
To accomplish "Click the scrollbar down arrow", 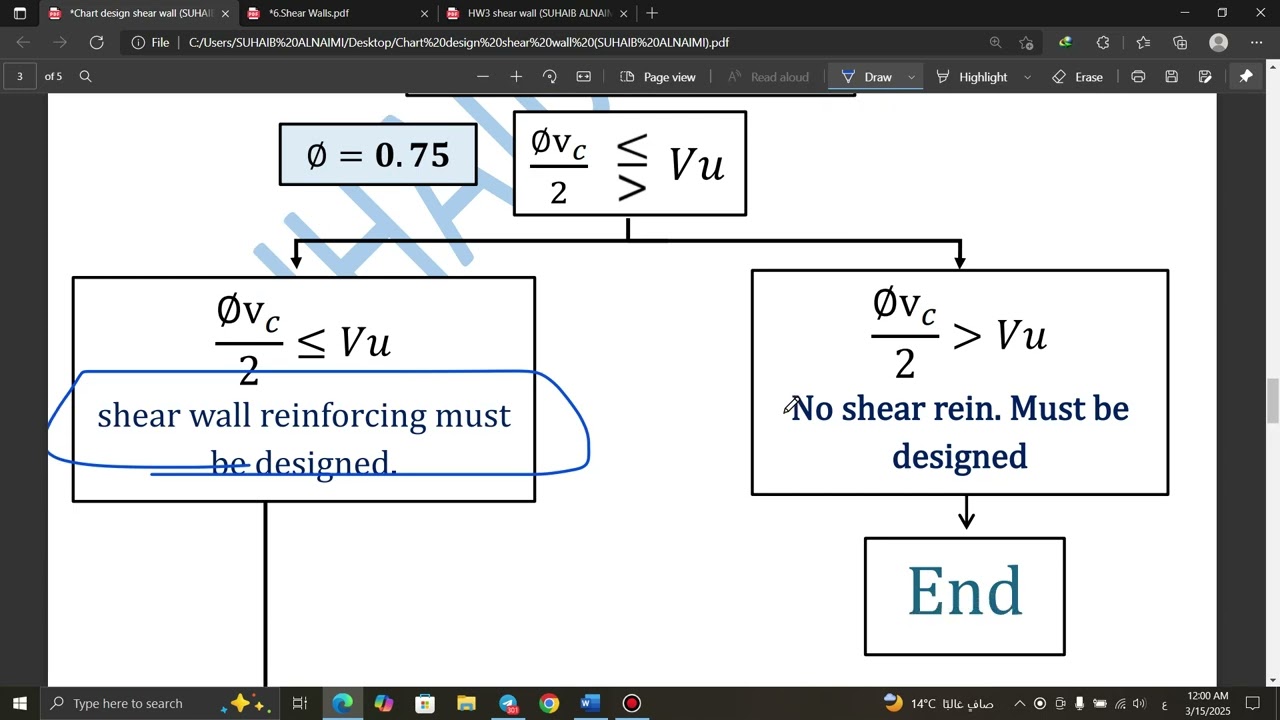I will [x=1272, y=680].
